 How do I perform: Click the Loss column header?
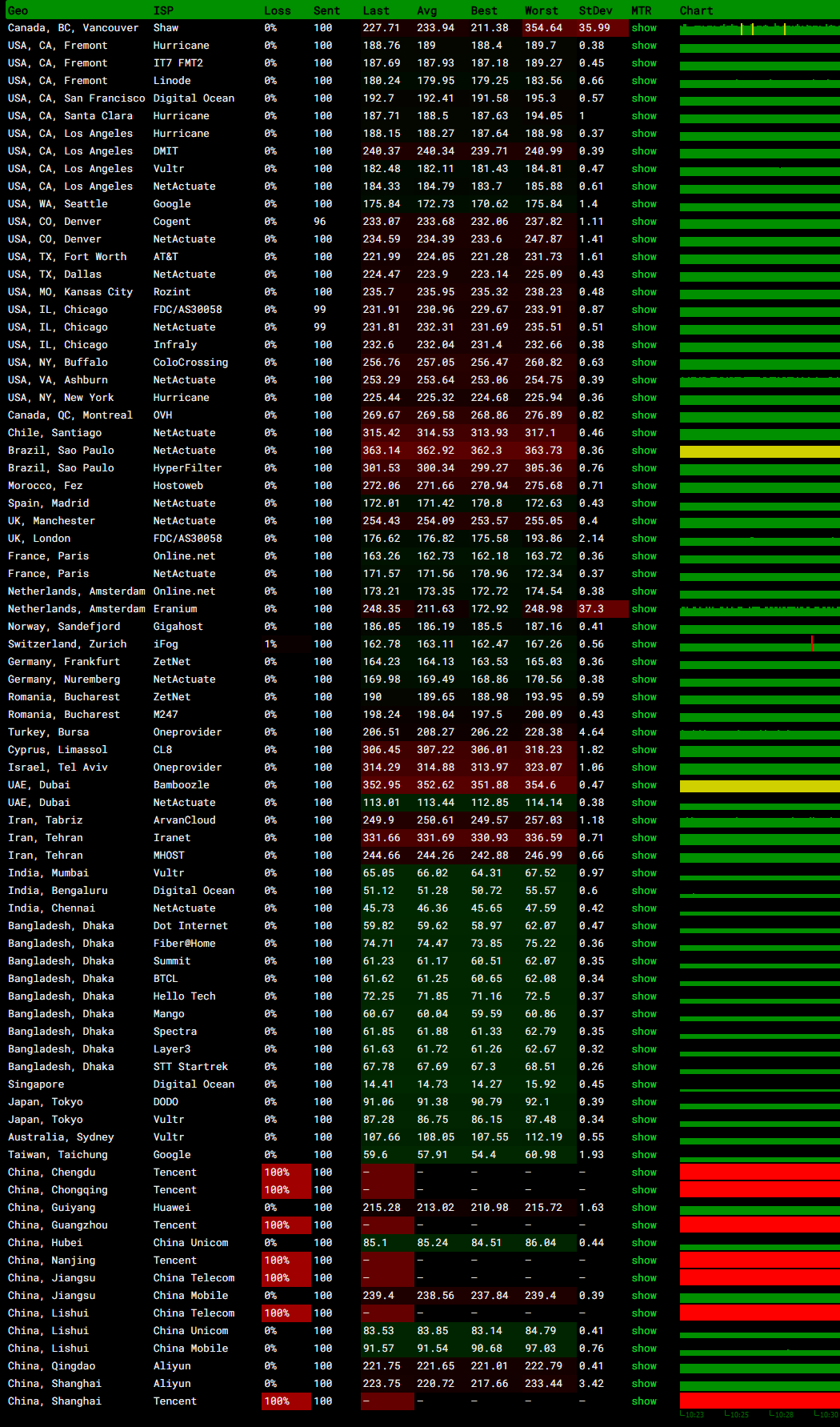pos(277,10)
